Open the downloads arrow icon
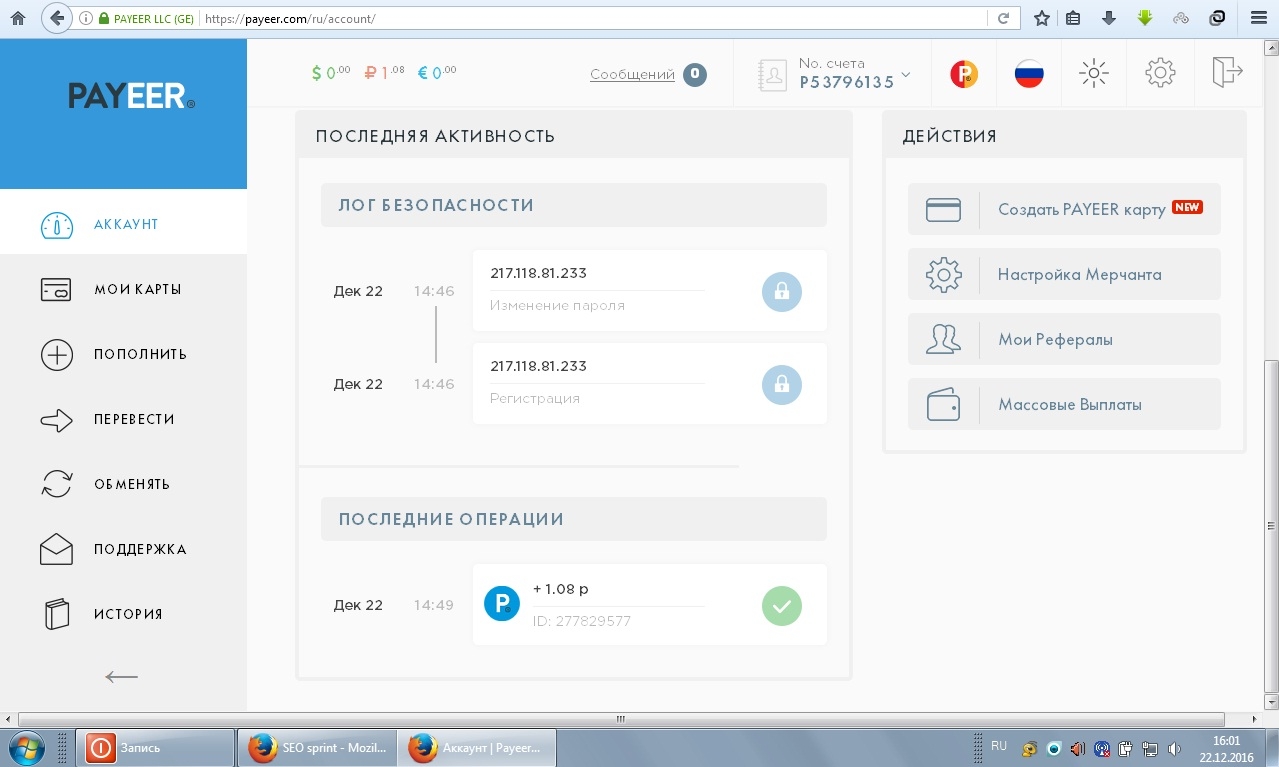1279x767 pixels. pyautogui.click(x=1108, y=18)
